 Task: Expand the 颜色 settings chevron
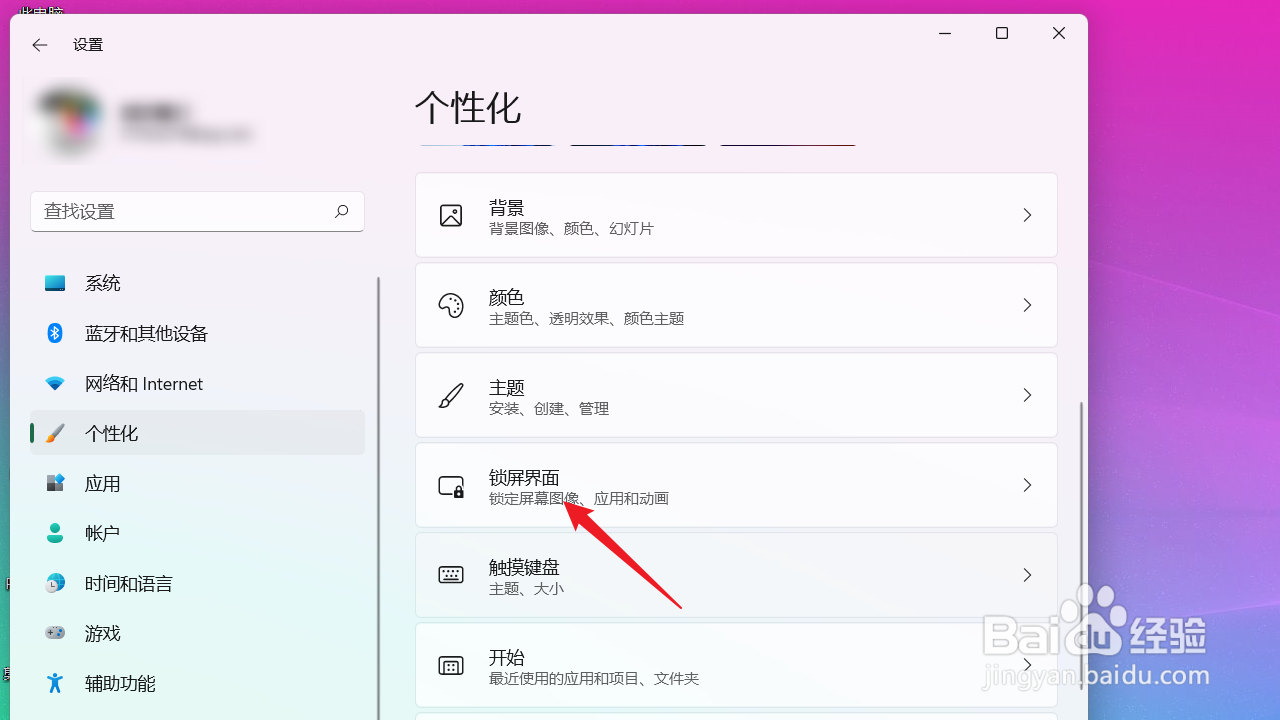[1027, 304]
